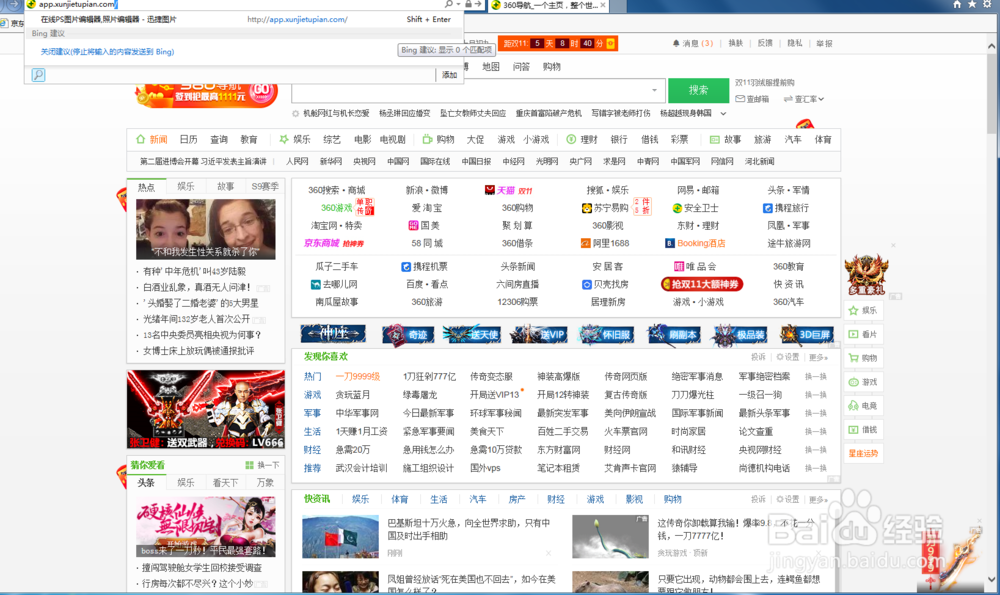Click the page settings gear beside hot searches

[295, 114]
